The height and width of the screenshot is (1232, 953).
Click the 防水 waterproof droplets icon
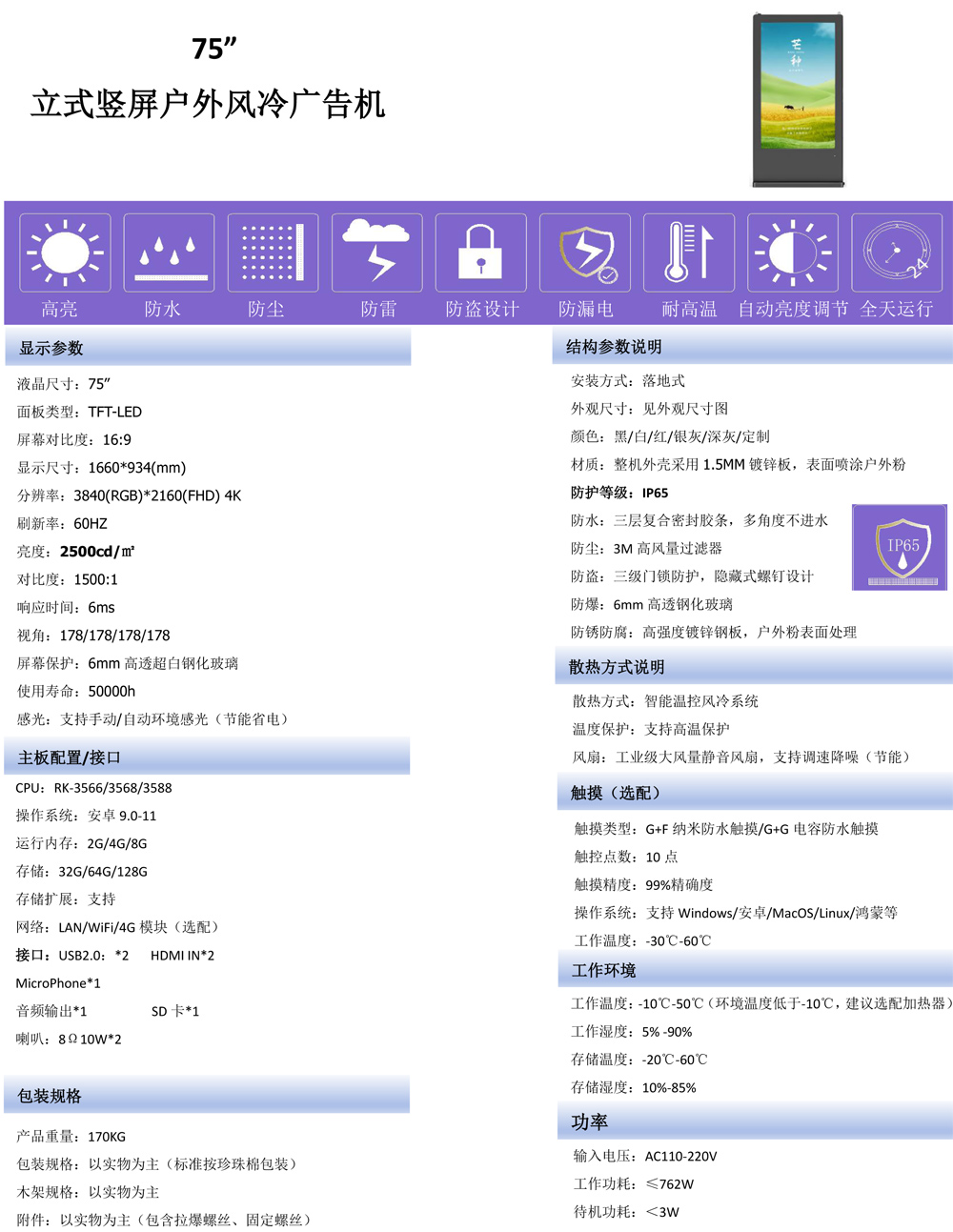[168, 252]
